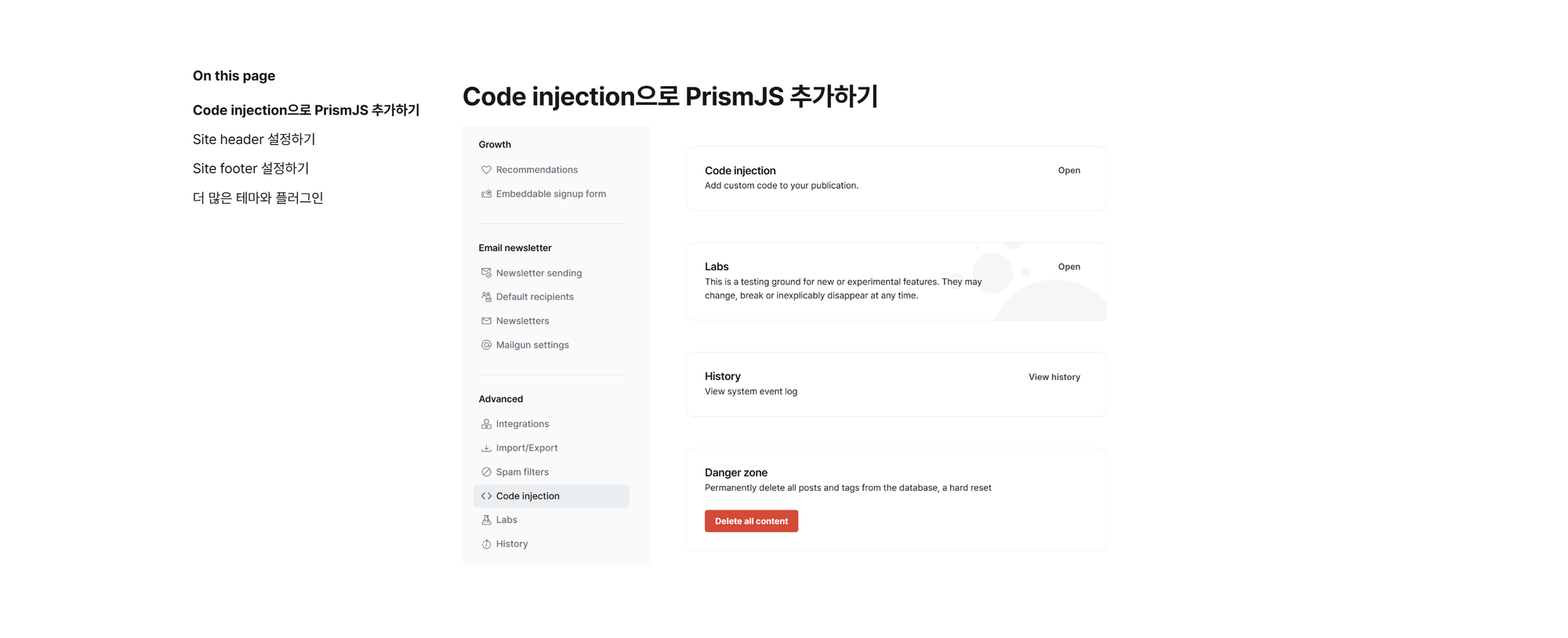Open the Labs settings card
Viewport: 1568px width, 638px height.
[x=1069, y=266]
